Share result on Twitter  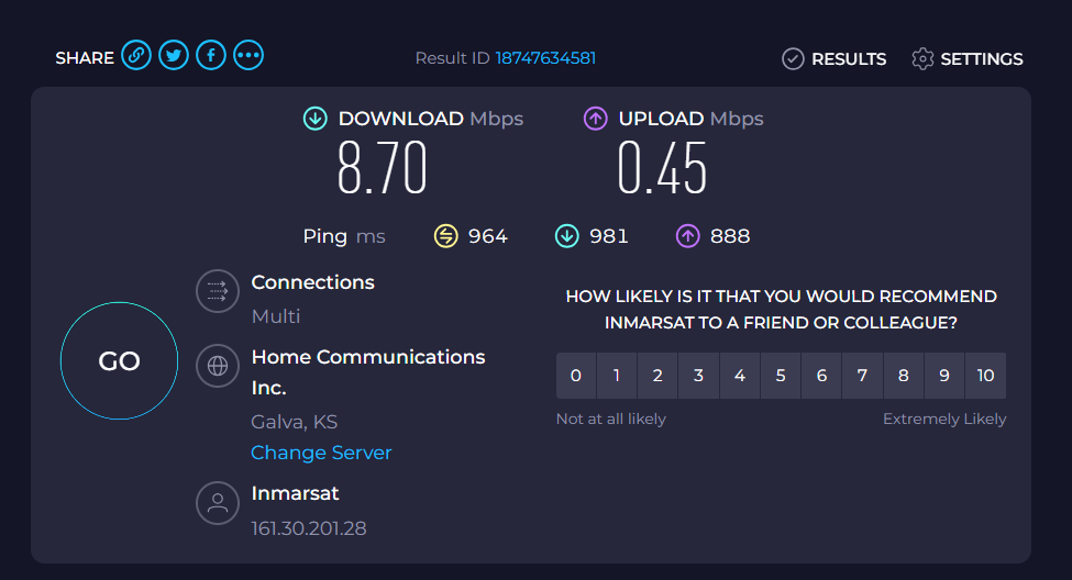(174, 56)
